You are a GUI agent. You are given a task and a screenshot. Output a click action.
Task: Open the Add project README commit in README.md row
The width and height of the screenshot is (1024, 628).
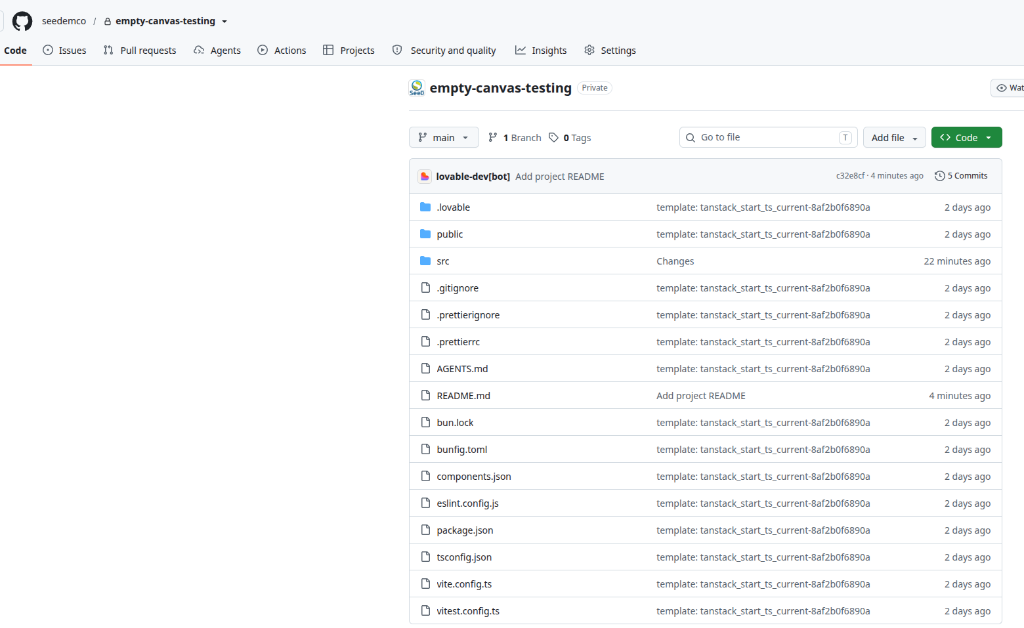tap(701, 396)
